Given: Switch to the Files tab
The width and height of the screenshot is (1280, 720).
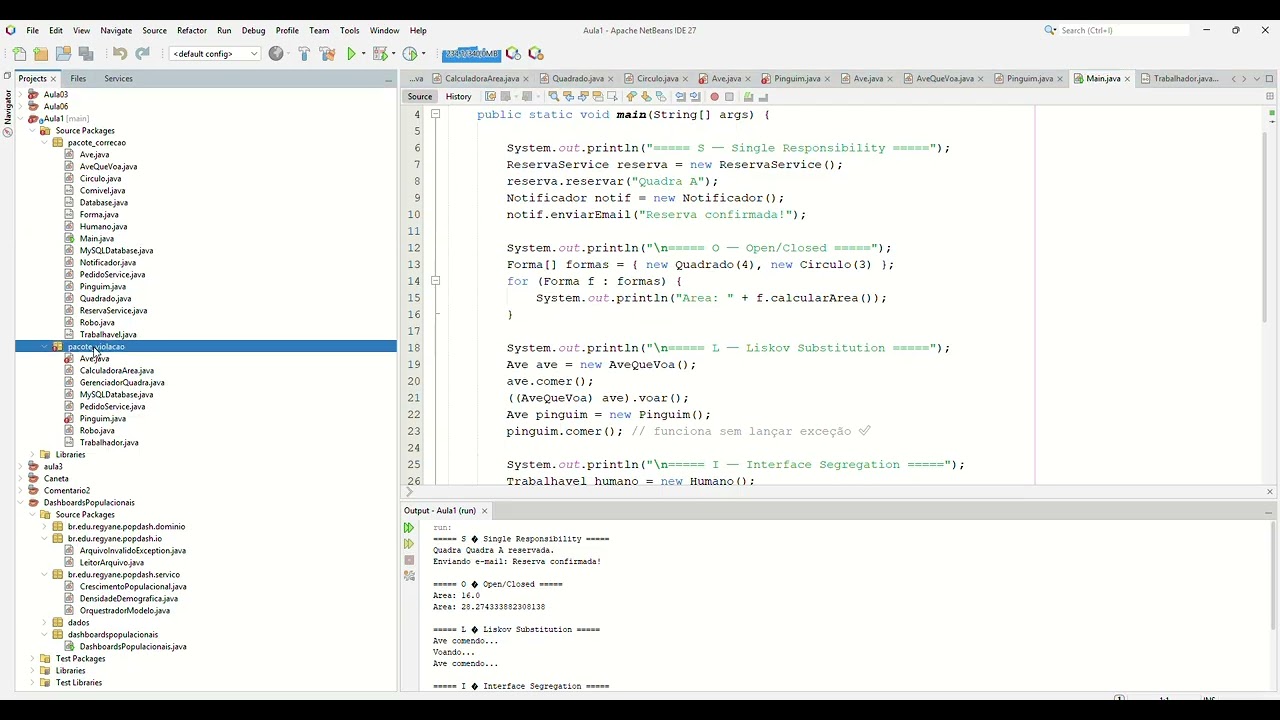Looking at the screenshot, I should pos(78,78).
